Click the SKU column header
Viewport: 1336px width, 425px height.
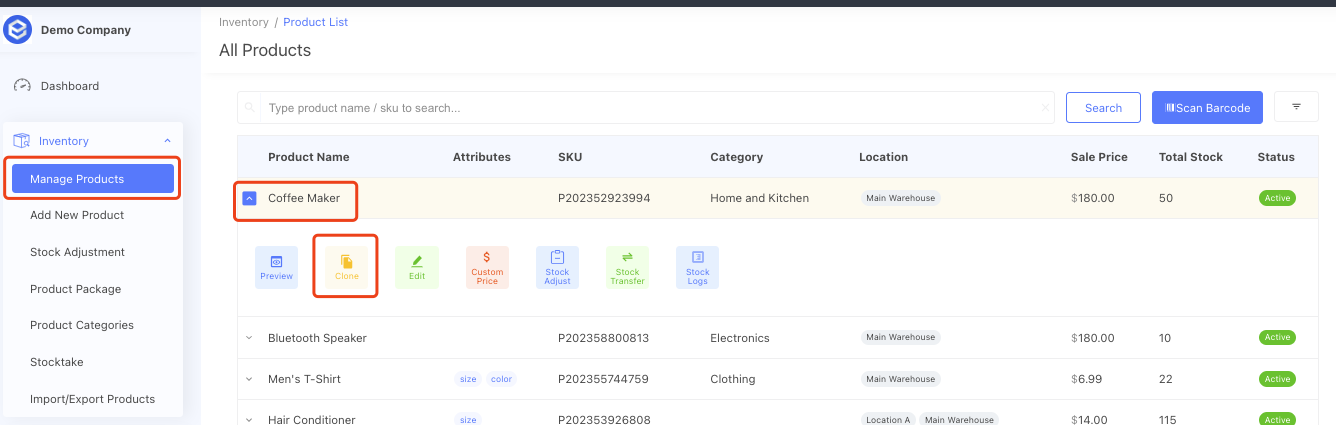[x=570, y=157]
